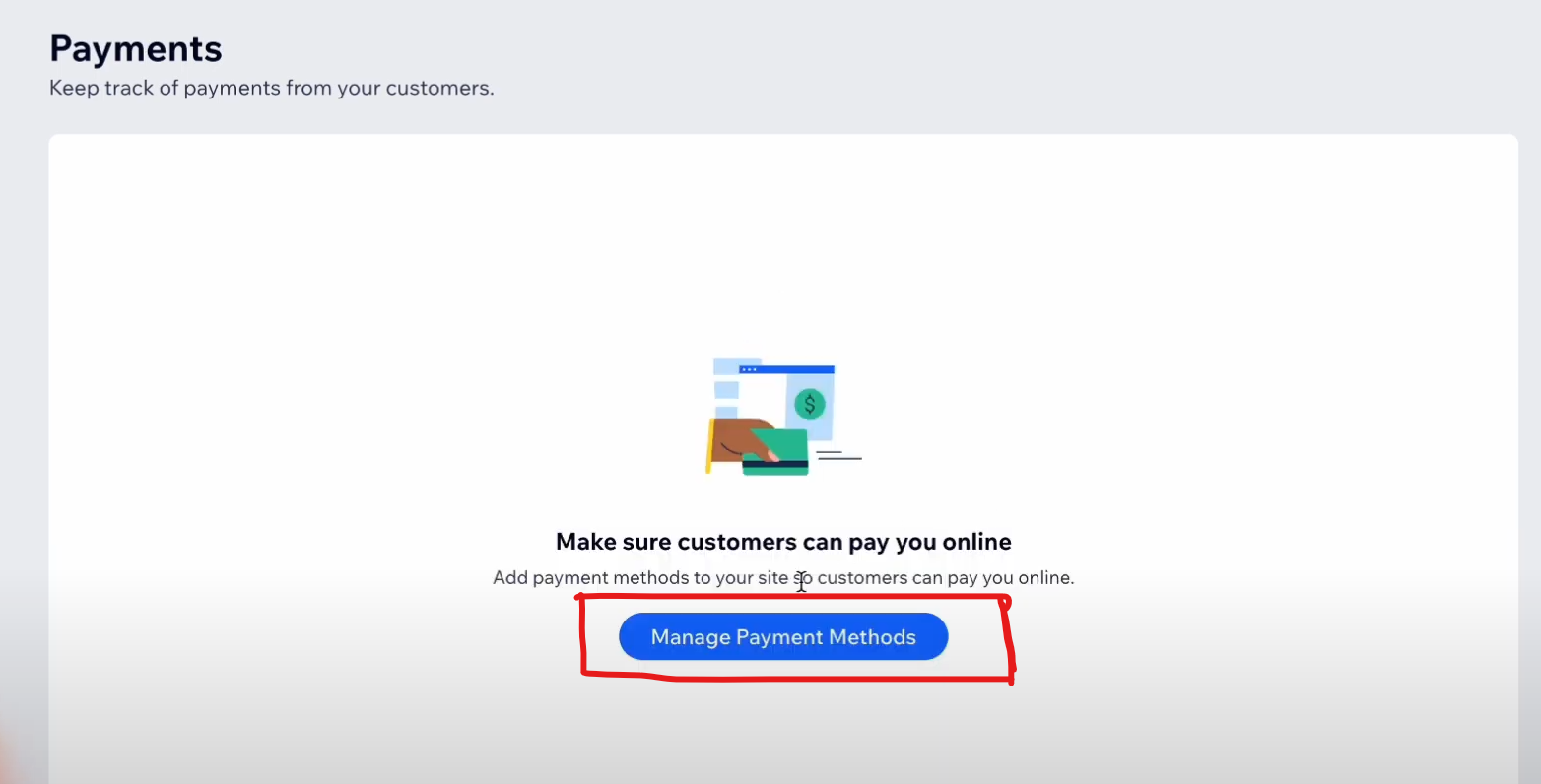Click the 'Add payment methods to your site' text

click(640, 577)
